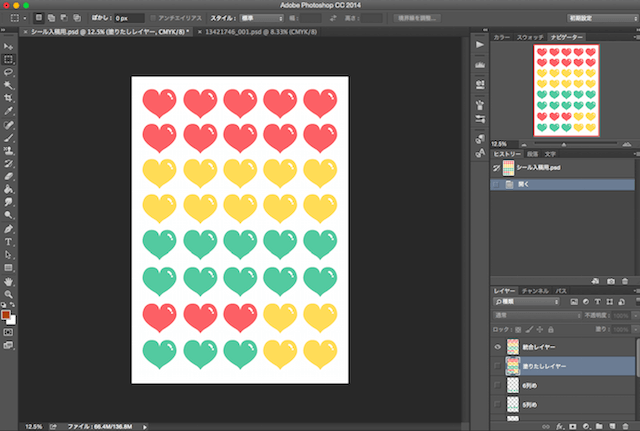Toggle lock image pixels brush icon

[x=529, y=329]
